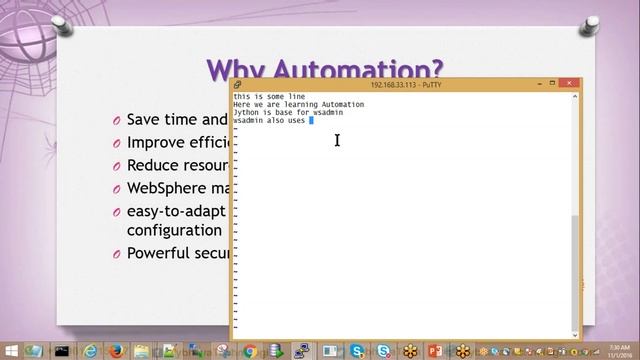Open the first orange flower taskbar icon

pos(410,351)
